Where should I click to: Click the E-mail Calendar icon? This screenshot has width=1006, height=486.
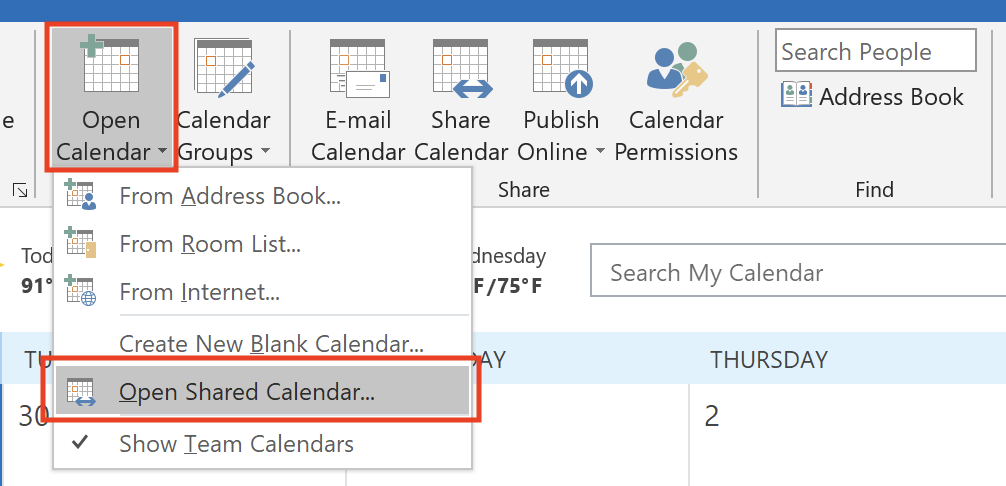[x=357, y=68]
